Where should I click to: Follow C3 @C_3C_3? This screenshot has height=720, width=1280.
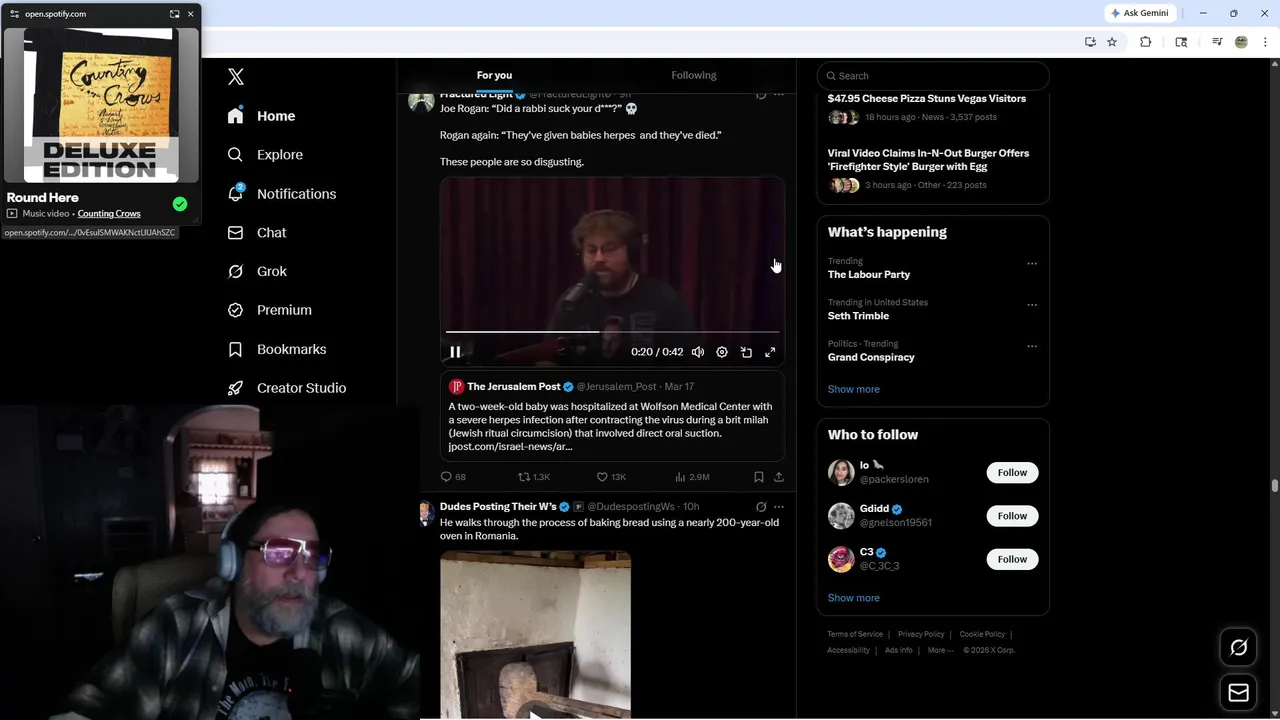coord(1012,559)
